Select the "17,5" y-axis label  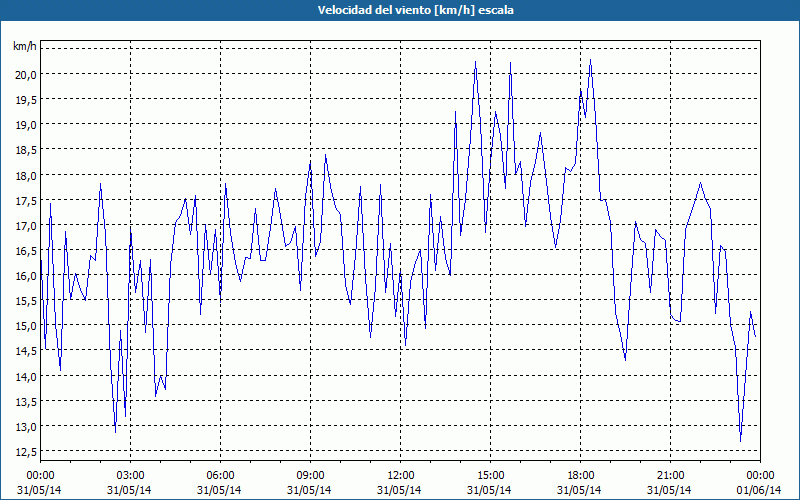point(27,200)
